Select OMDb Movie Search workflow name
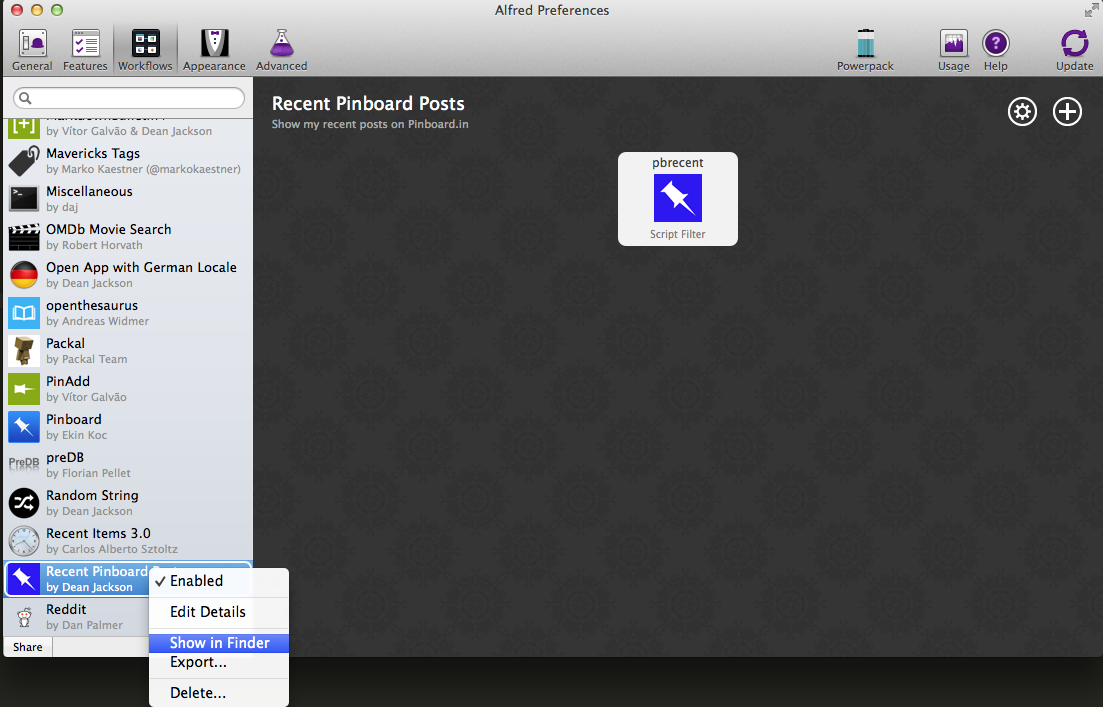 pyautogui.click(x=109, y=229)
